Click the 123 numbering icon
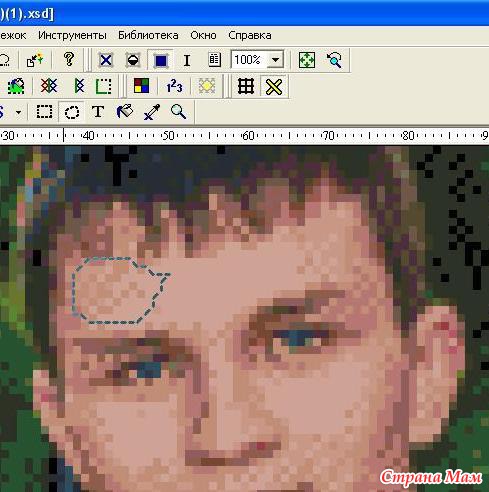 point(174,86)
